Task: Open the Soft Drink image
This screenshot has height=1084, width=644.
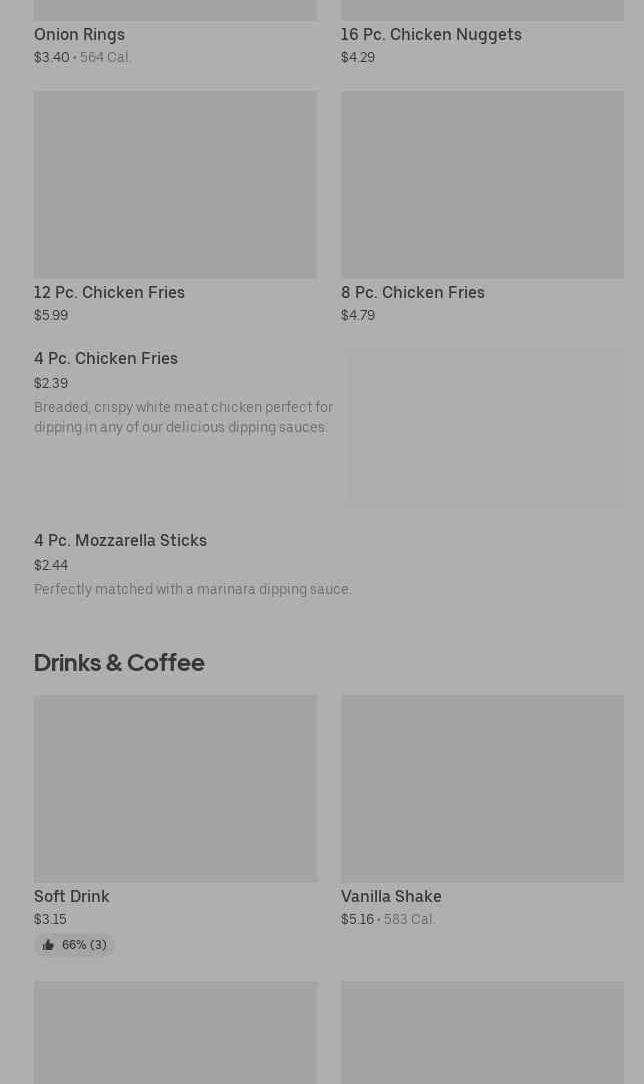Action: coord(176,788)
